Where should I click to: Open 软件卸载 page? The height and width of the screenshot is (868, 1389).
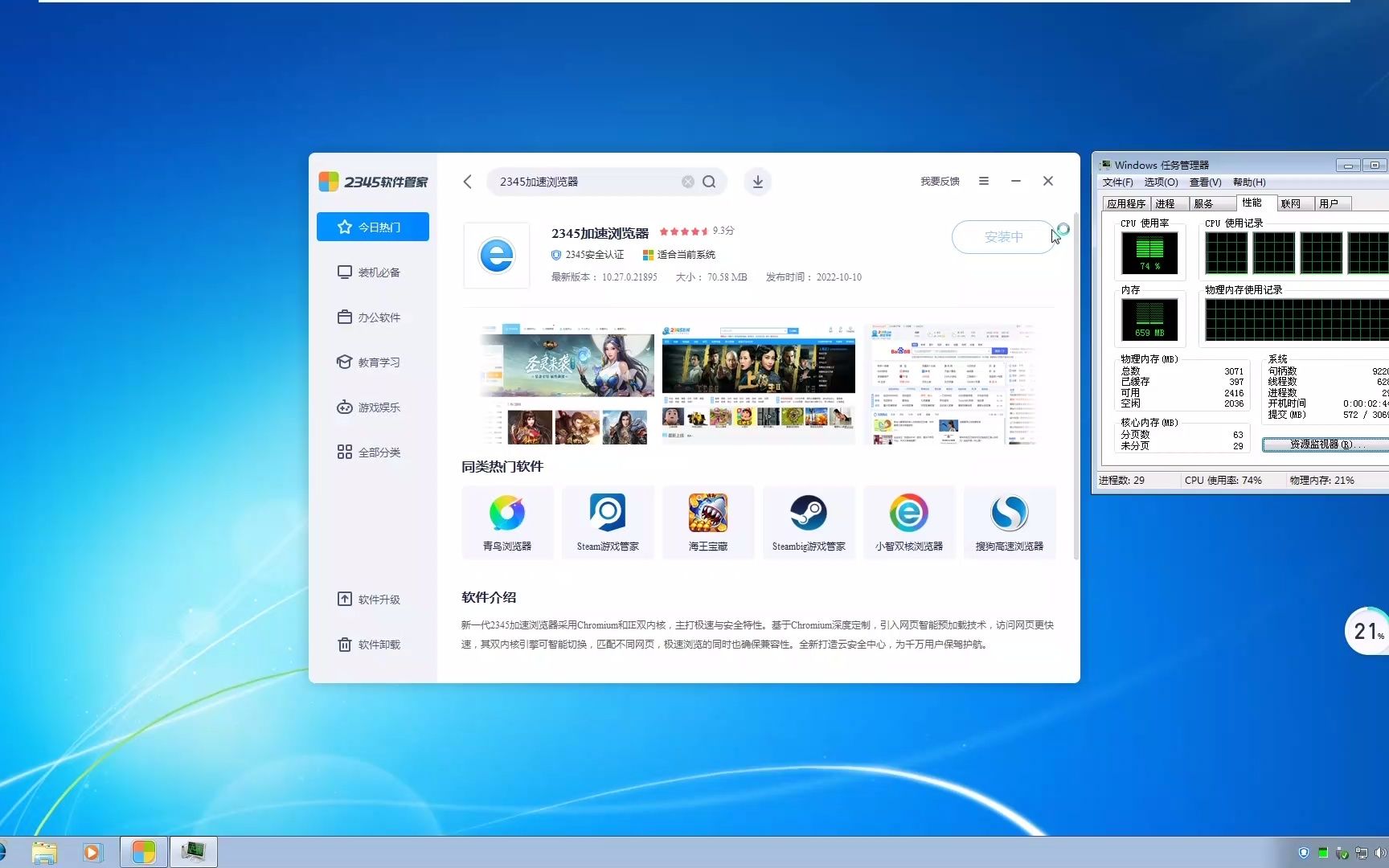click(x=373, y=645)
